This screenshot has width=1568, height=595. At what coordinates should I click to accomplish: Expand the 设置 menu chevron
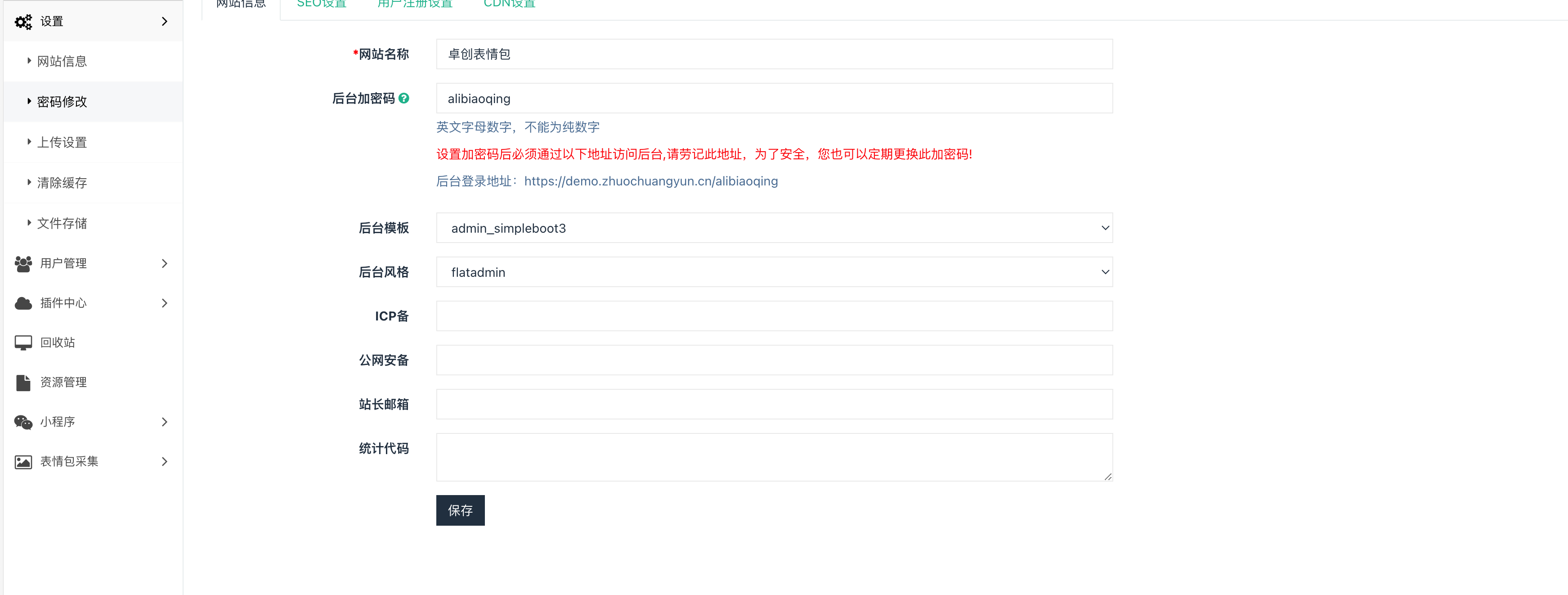[x=164, y=21]
